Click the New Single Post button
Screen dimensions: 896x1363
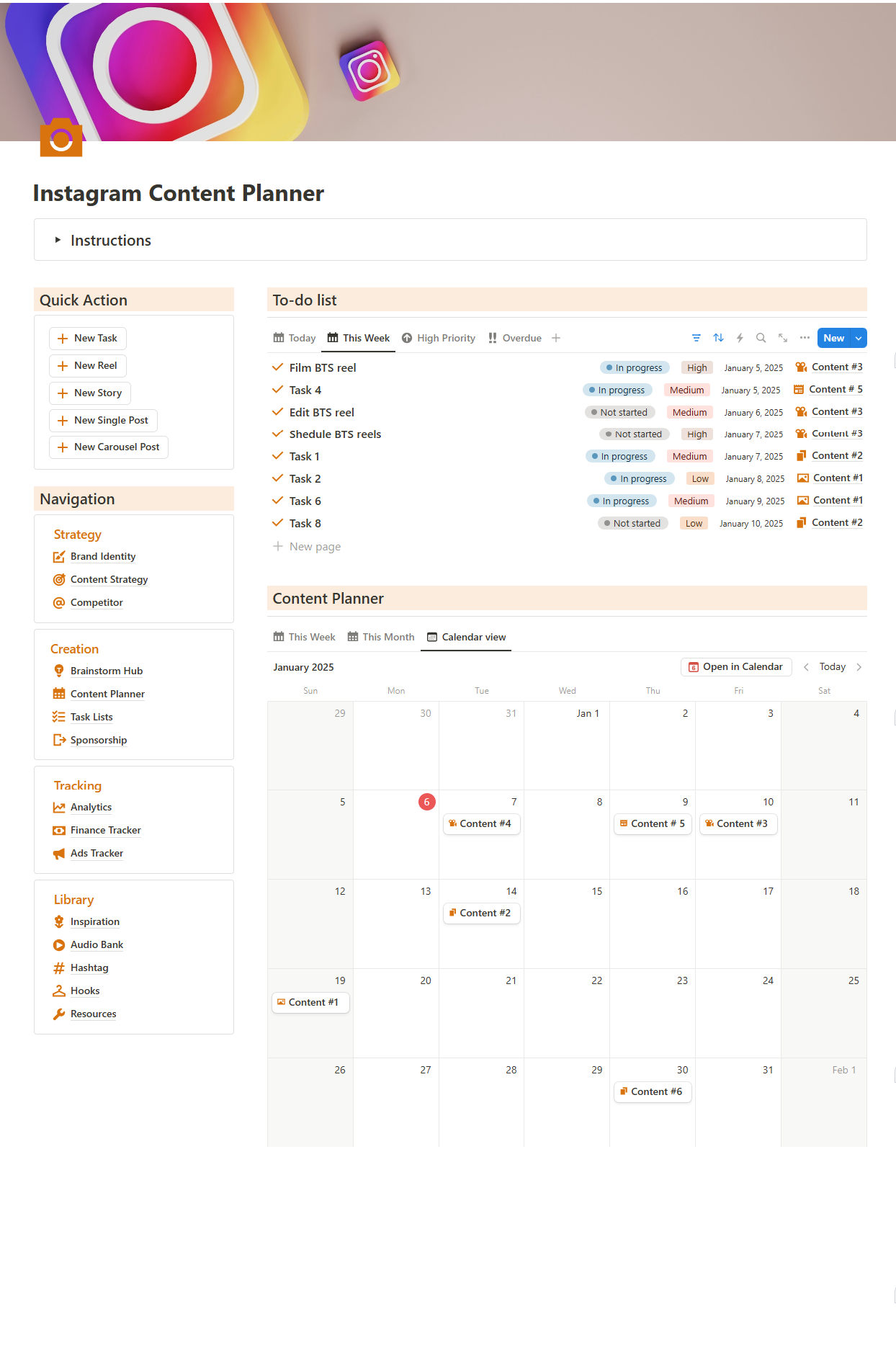click(x=103, y=420)
